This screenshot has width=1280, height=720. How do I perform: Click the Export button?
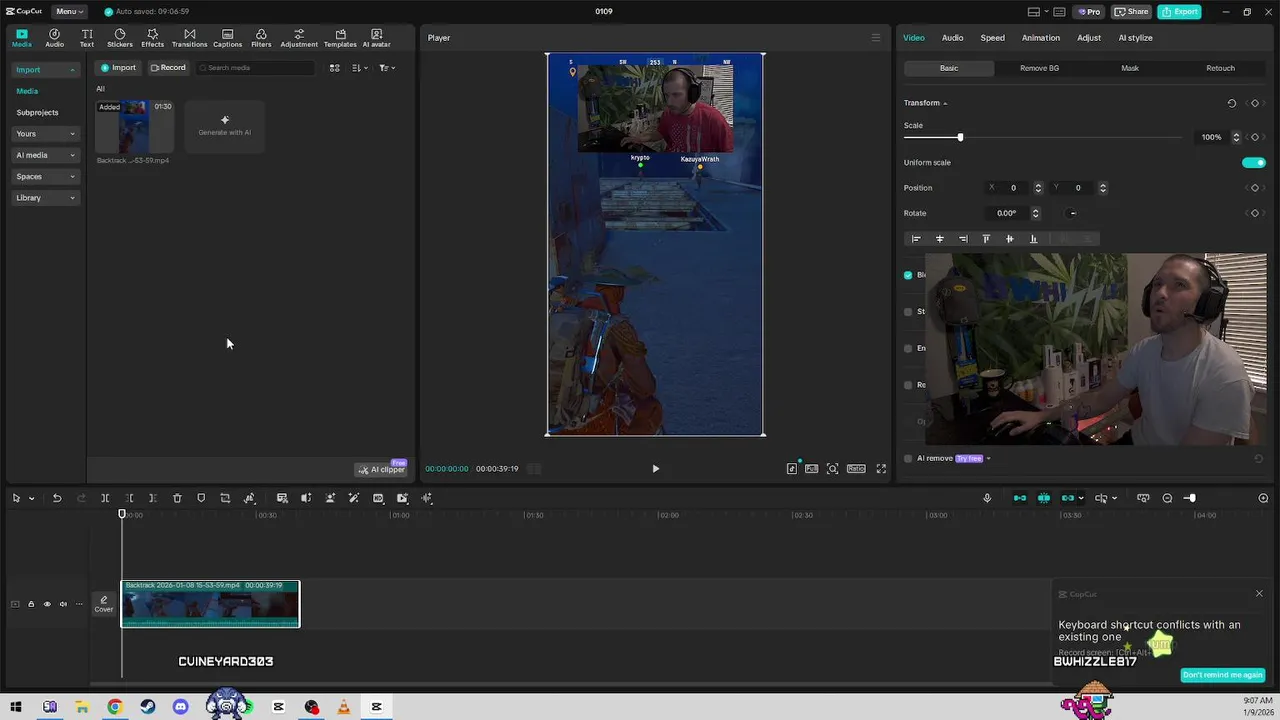1179,11
